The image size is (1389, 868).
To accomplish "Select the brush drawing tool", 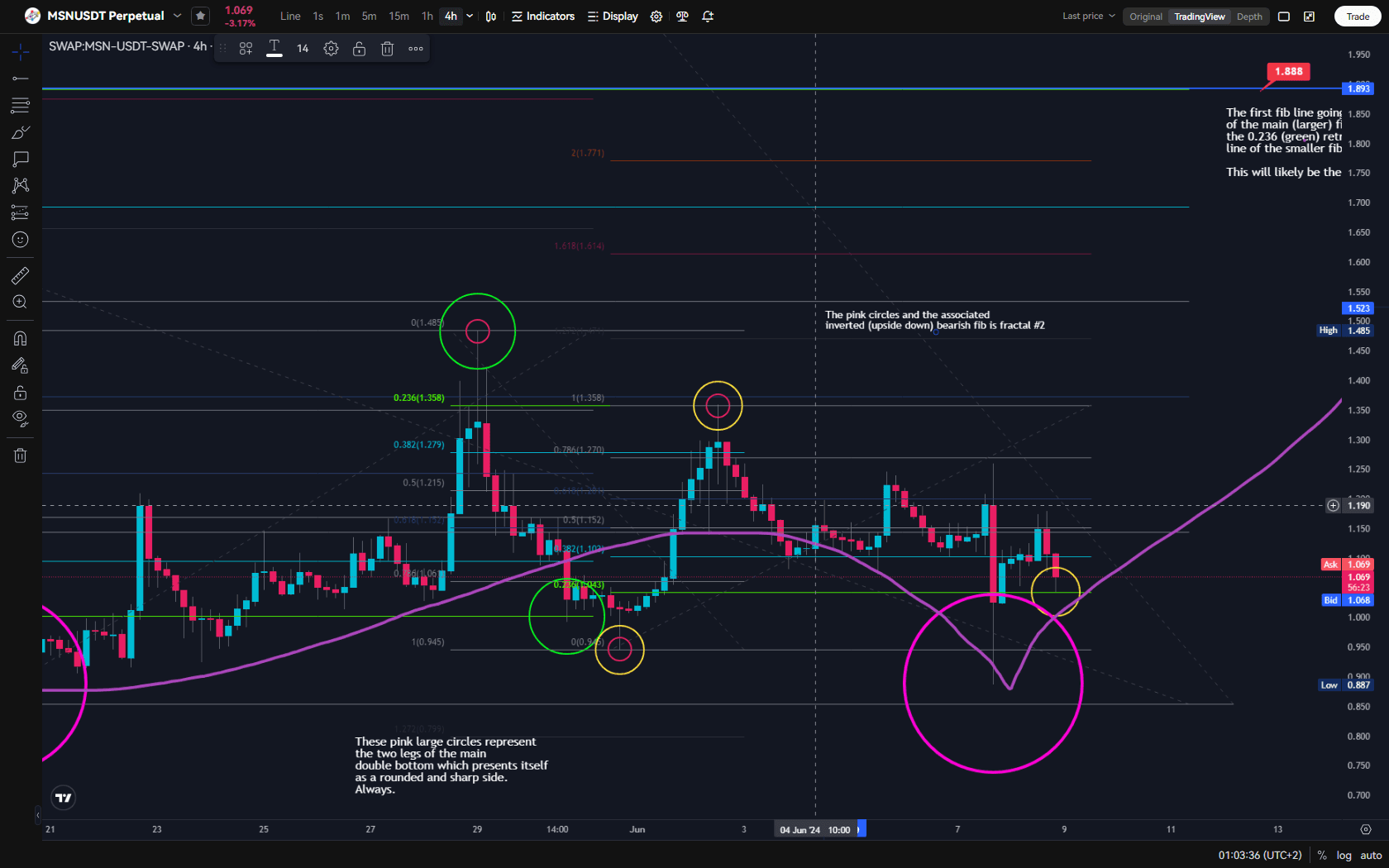I will pos(21,132).
